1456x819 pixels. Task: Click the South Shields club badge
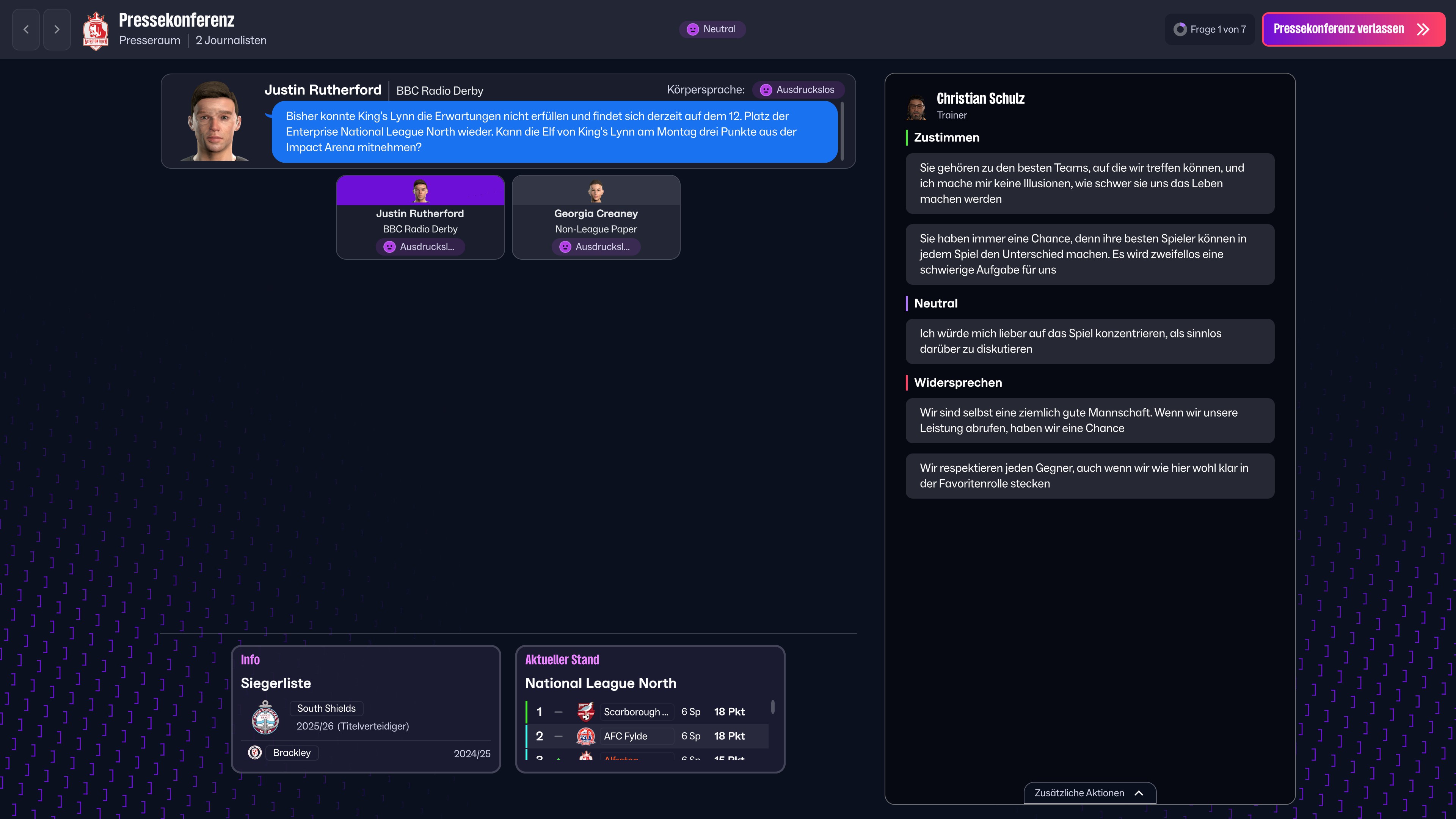tap(265, 718)
